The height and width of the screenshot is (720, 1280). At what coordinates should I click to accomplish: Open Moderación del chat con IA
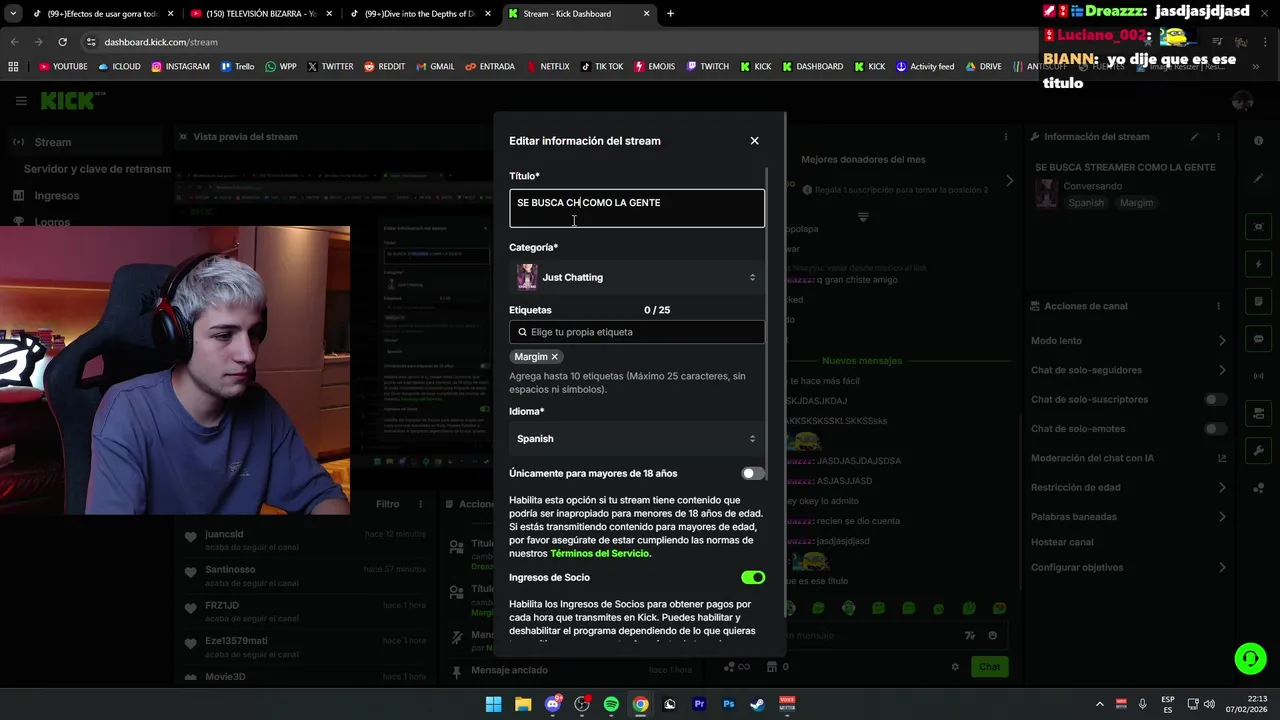(x=1129, y=458)
